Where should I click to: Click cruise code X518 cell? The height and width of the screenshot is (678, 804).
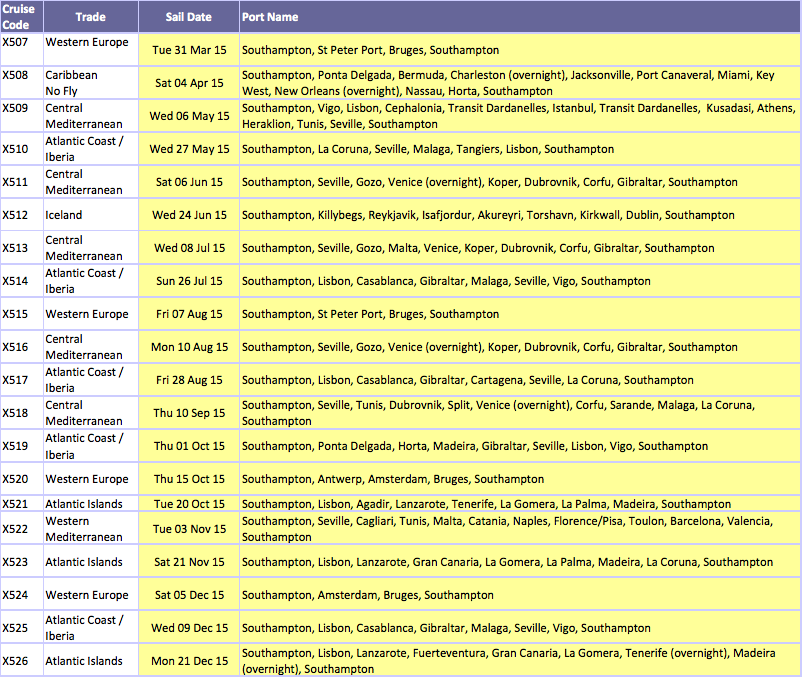click(x=21, y=413)
